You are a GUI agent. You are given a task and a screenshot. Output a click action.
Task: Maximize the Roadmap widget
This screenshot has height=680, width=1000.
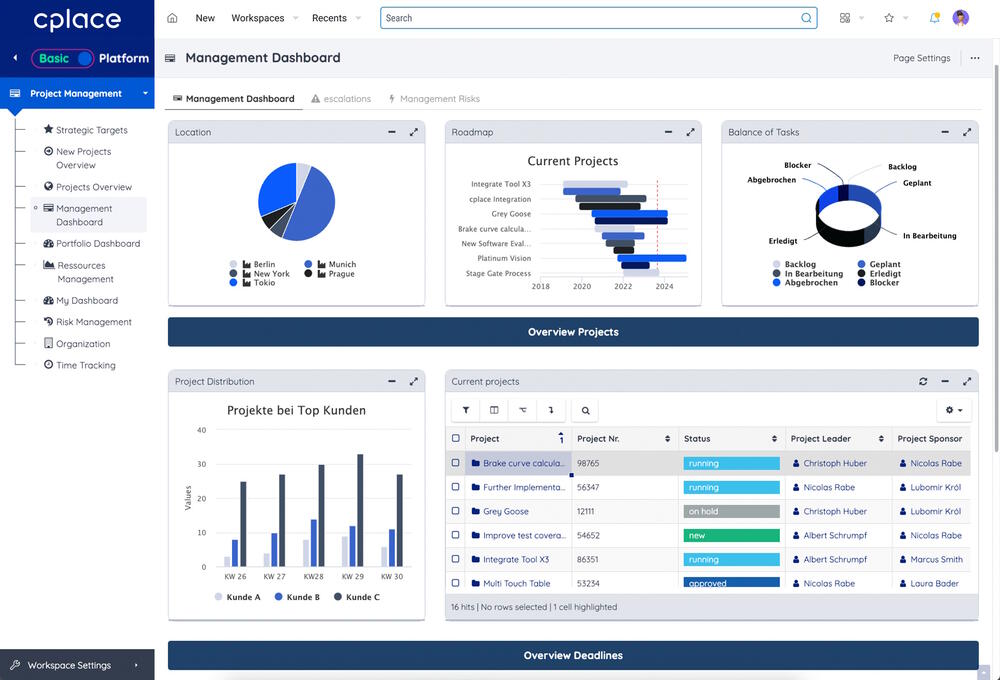[x=690, y=132]
